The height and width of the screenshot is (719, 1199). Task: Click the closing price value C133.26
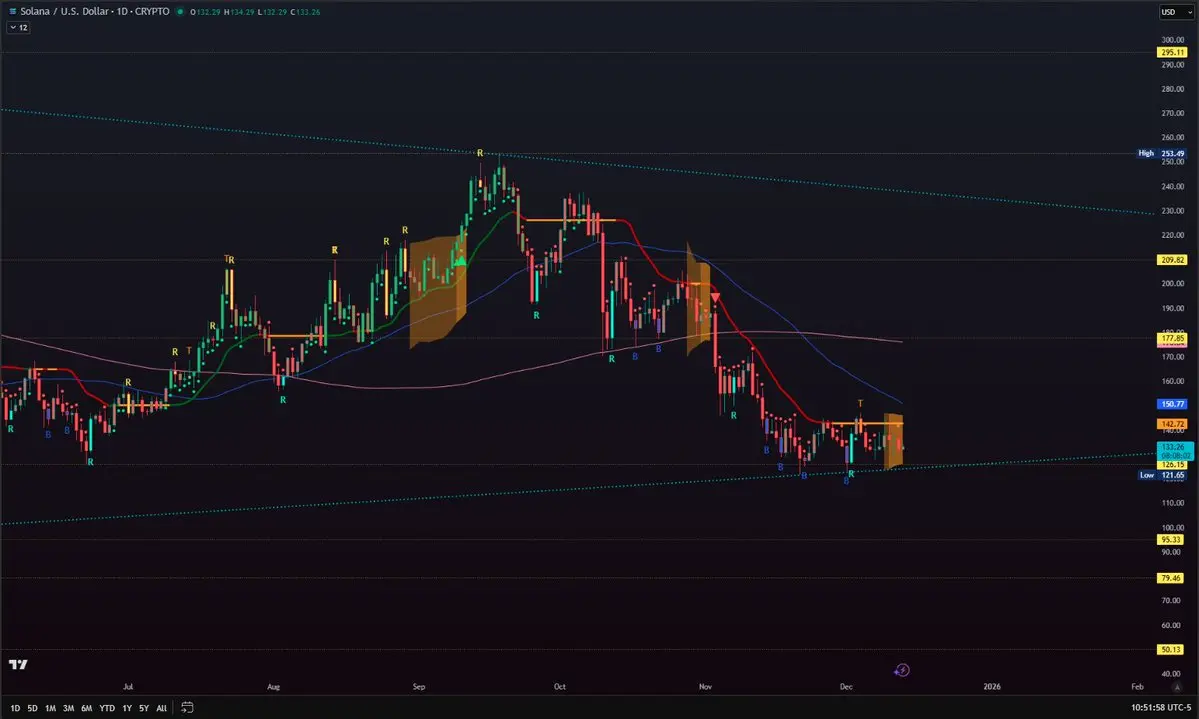(305, 12)
